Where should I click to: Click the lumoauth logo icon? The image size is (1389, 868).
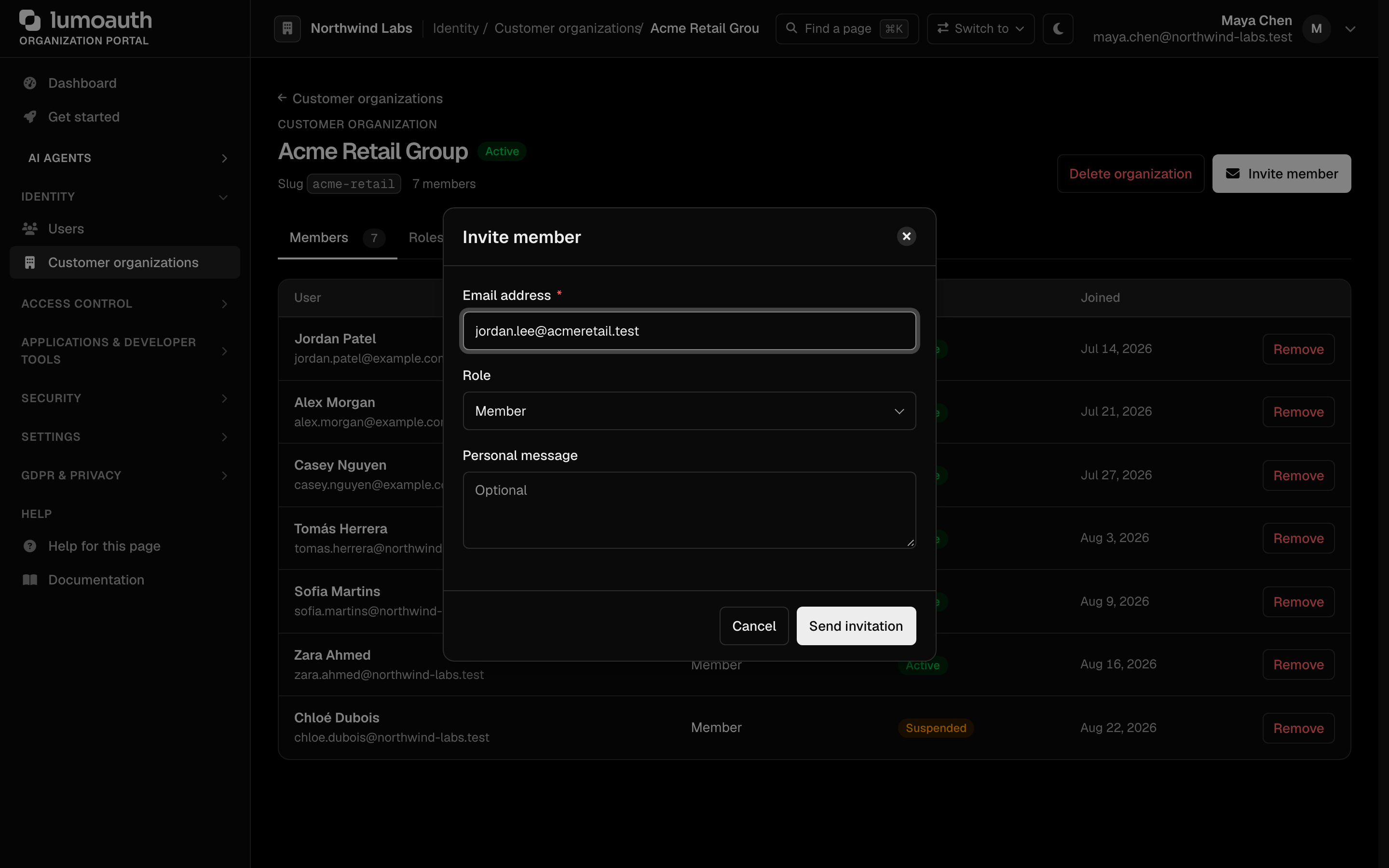point(30,20)
